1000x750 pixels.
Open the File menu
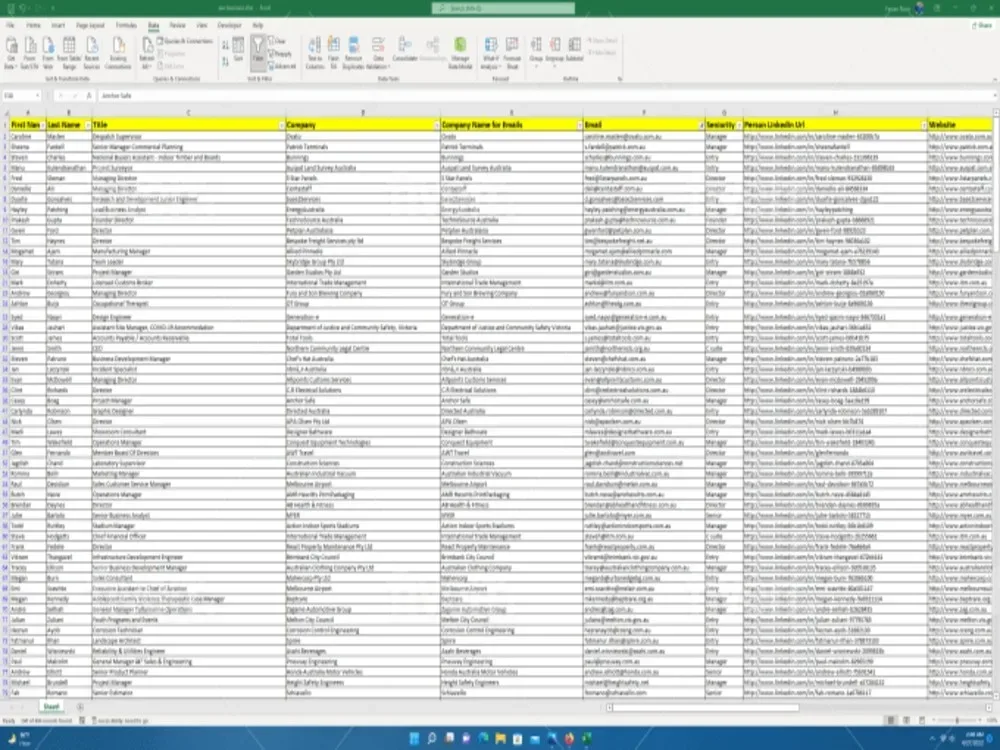tap(10, 26)
